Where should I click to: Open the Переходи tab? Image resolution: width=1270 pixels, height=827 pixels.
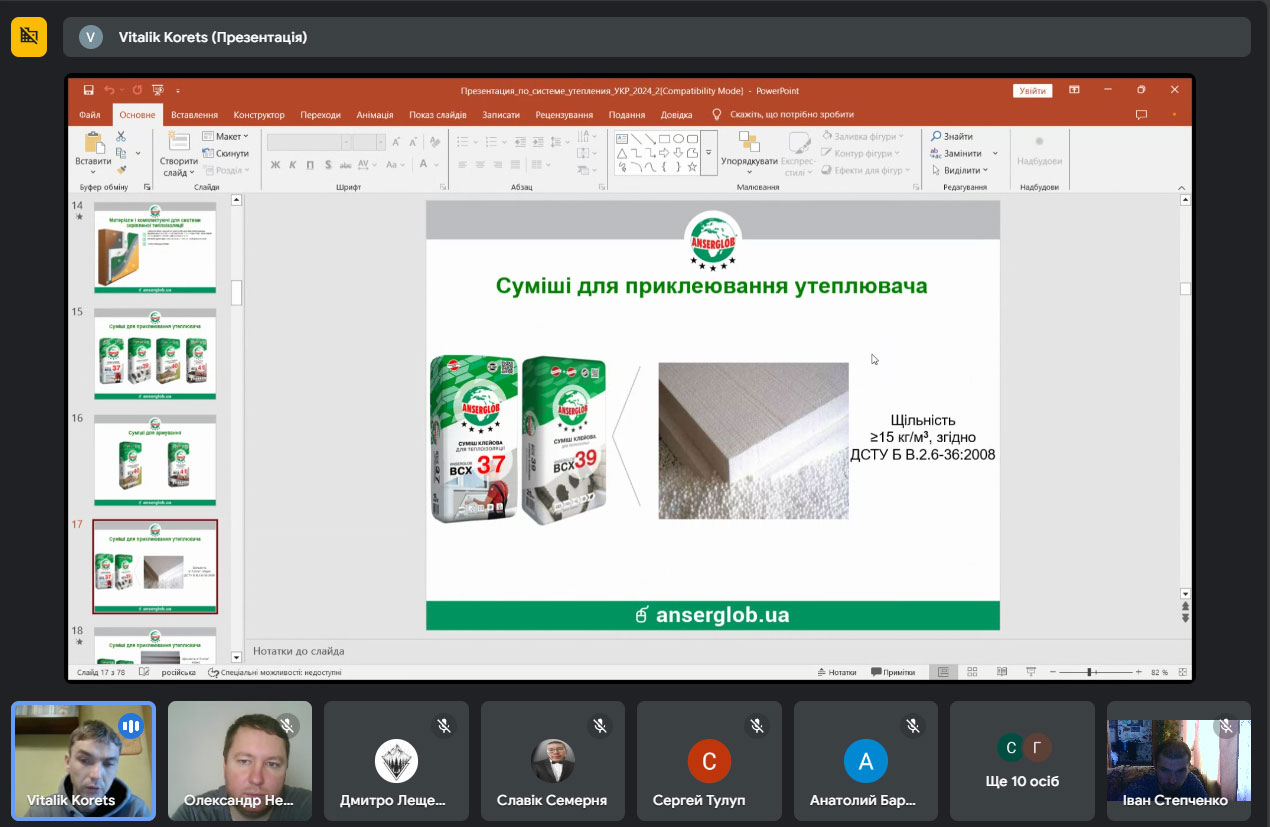point(320,115)
